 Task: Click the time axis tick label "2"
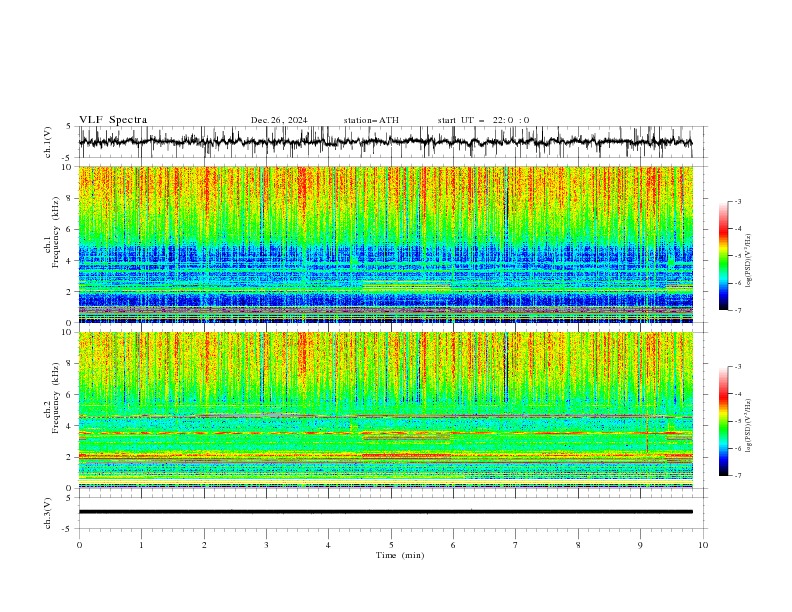click(204, 545)
